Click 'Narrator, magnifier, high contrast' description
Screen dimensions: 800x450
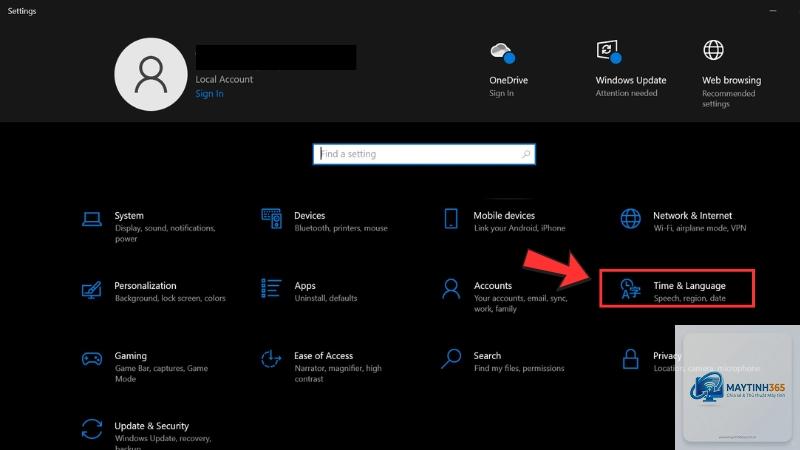pyautogui.click(x=338, y=373)
